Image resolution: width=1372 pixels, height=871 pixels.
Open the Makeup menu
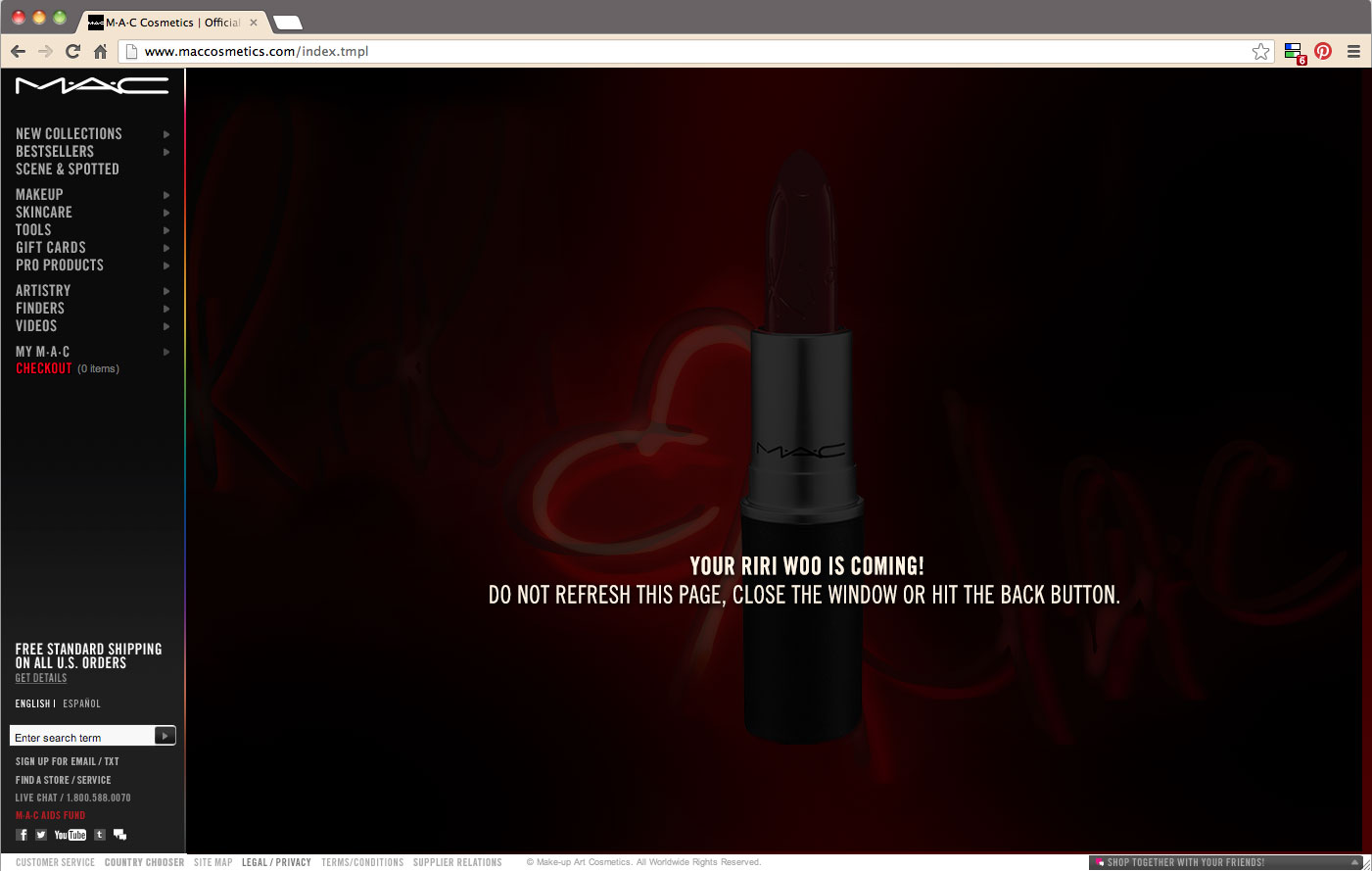(39, 195)
